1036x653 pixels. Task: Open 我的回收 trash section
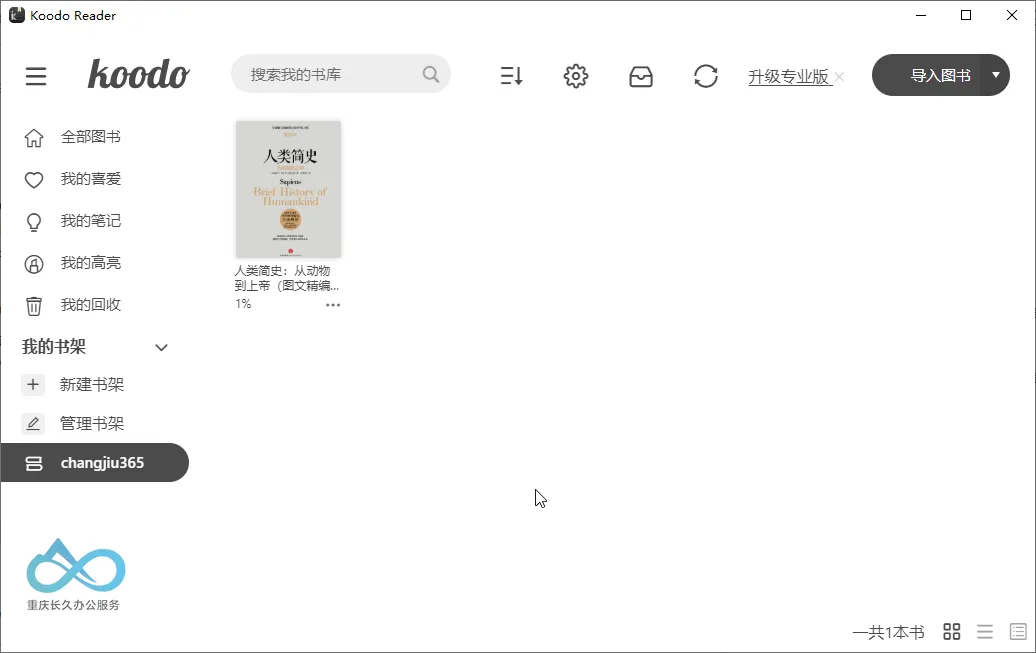[91, 305]
